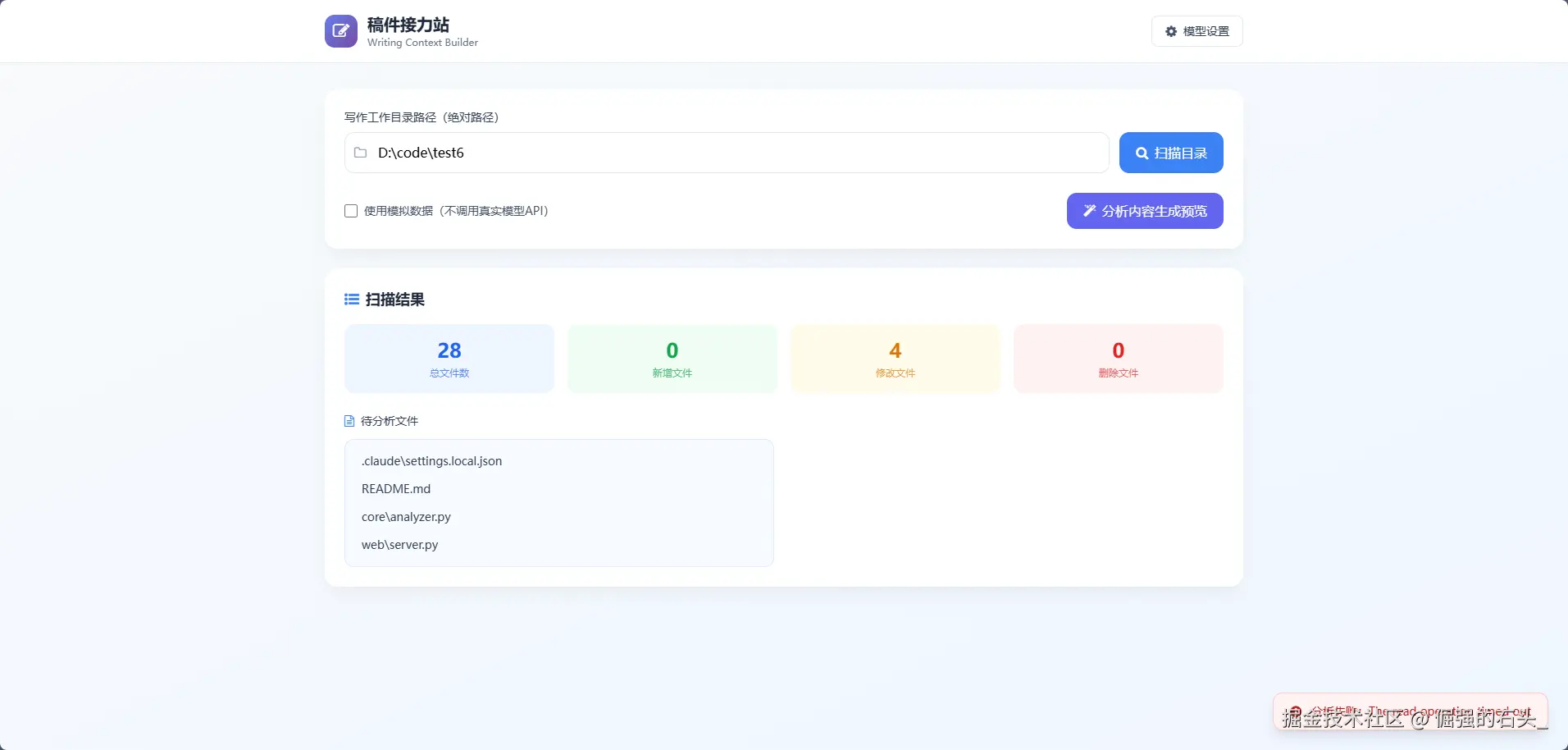The image size is (1568, 750).
Task: Select README.md file entry
Action: (396, 489)
